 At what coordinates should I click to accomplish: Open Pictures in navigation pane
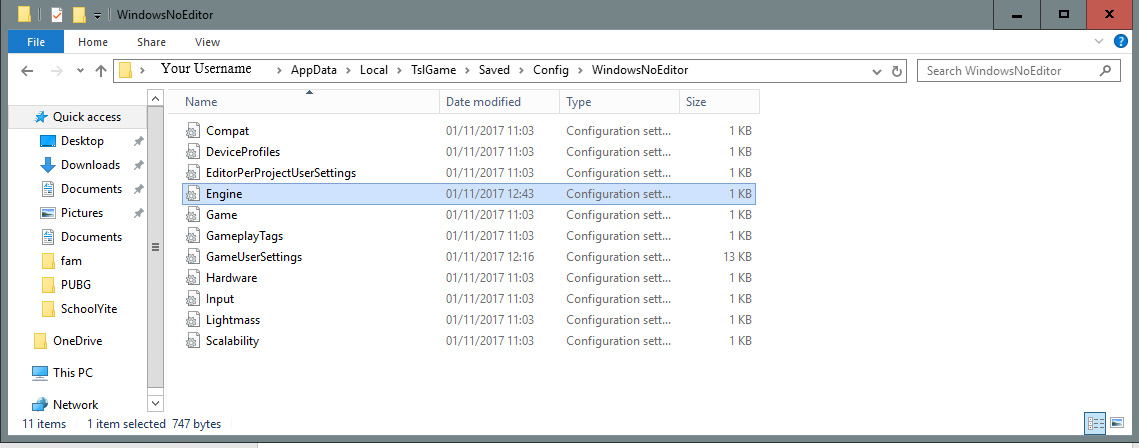[x=81, y=213]
